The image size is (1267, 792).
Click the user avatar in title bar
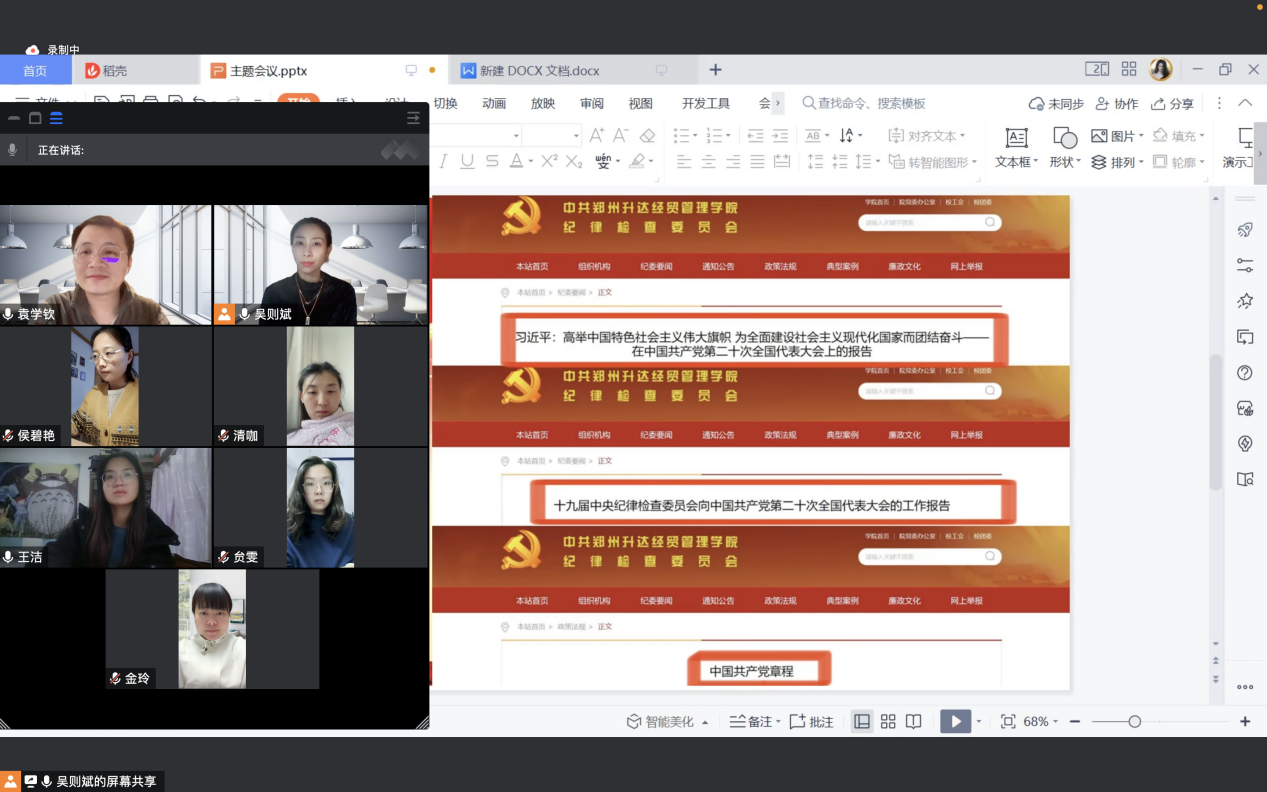[x=1161, y=69]
